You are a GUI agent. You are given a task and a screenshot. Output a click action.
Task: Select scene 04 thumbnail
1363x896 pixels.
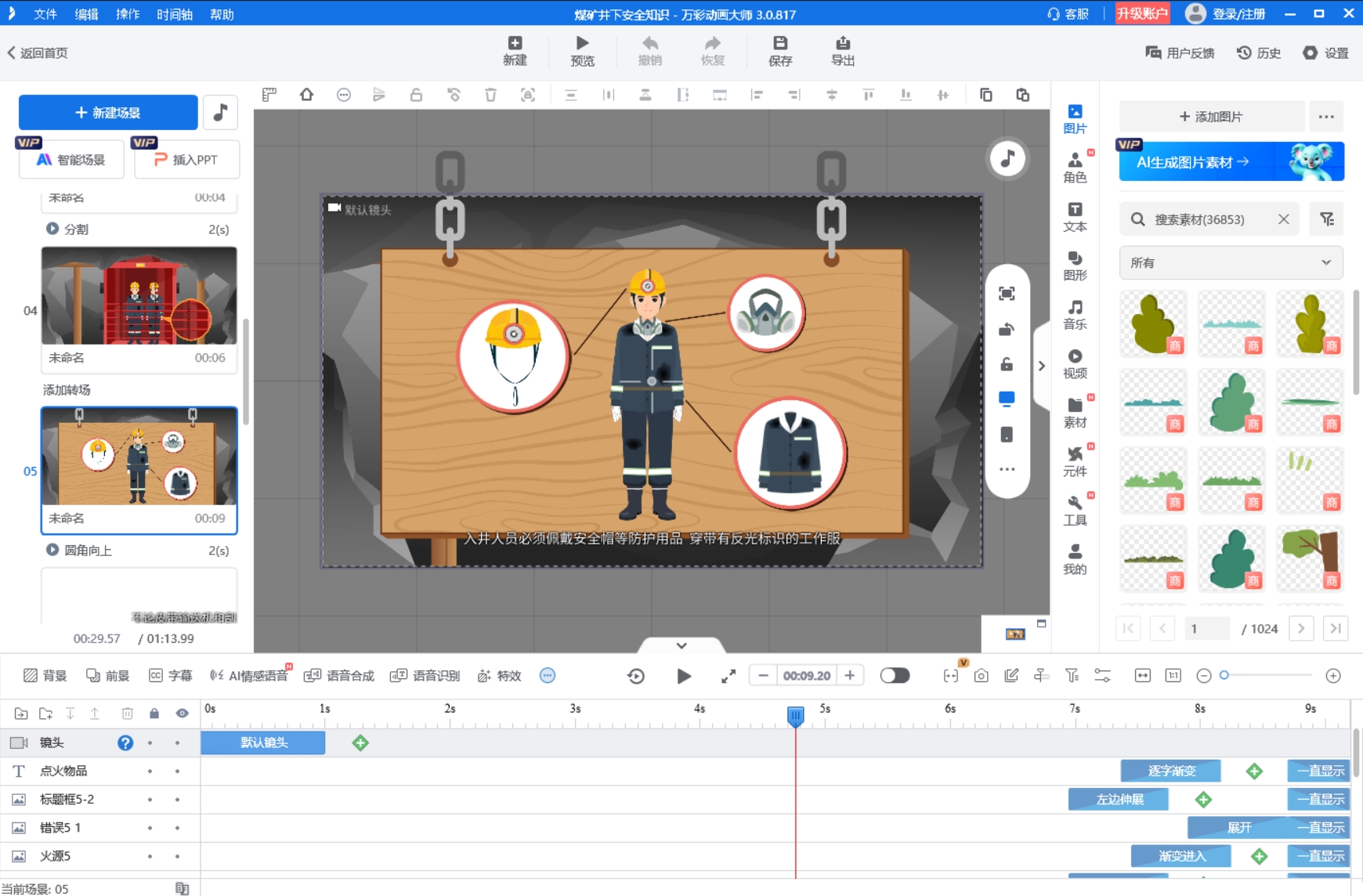tap(139, 296)
